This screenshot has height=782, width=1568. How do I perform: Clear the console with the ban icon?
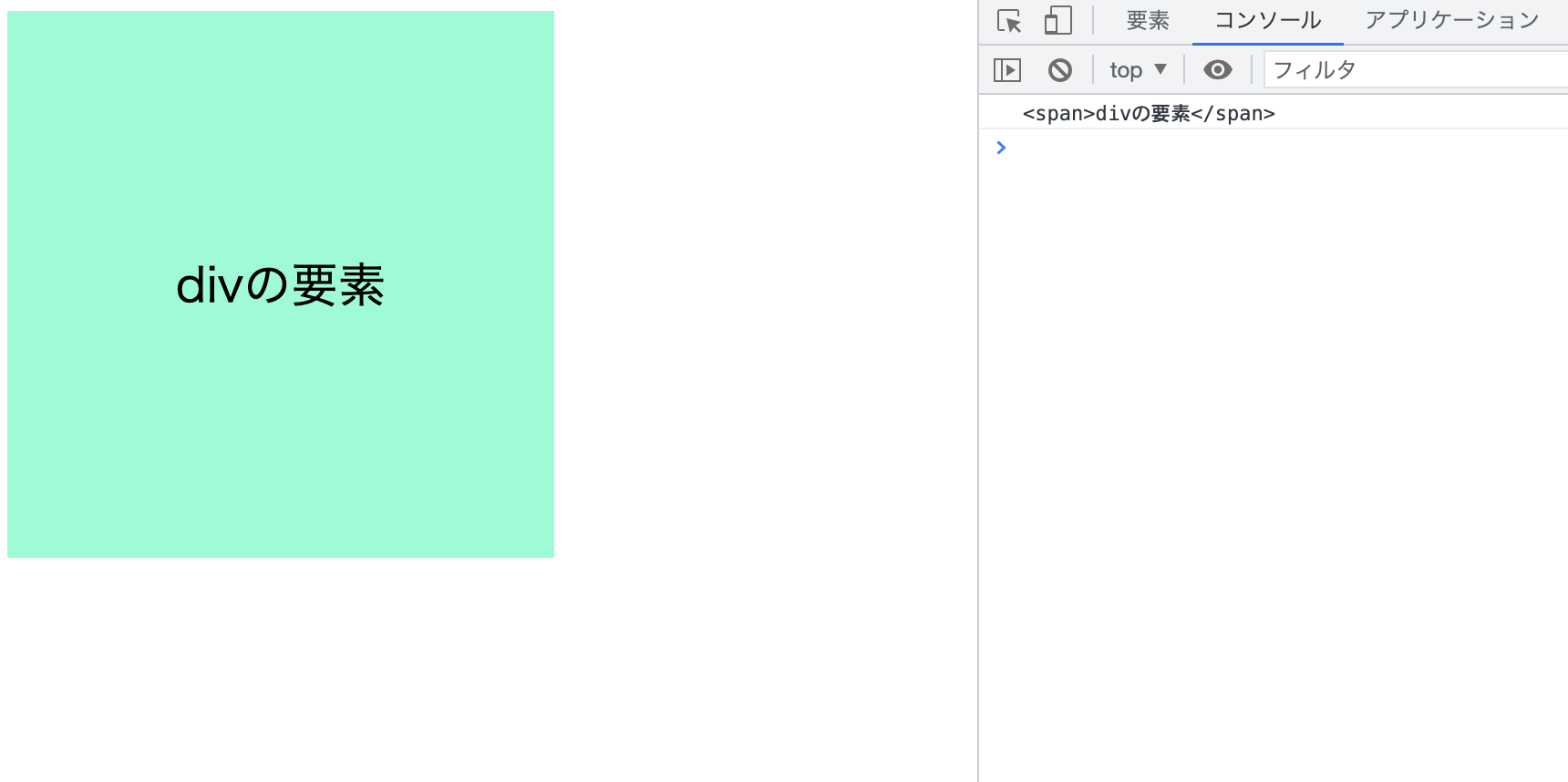coord(1060,70)
